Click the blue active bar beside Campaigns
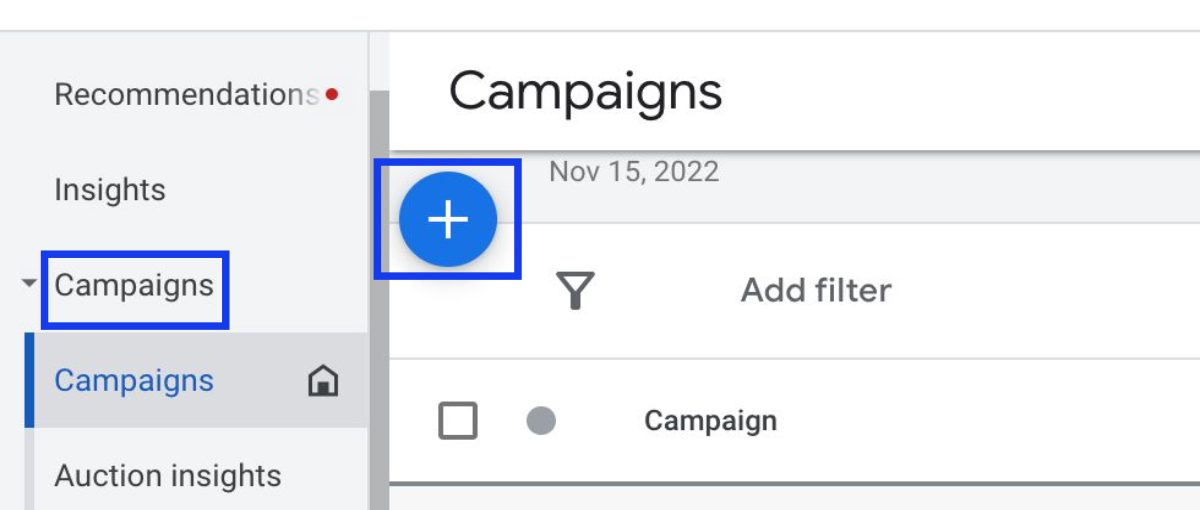Viewport: 1200px width, 510px height. pyautogui.click(x=29, y=381)
